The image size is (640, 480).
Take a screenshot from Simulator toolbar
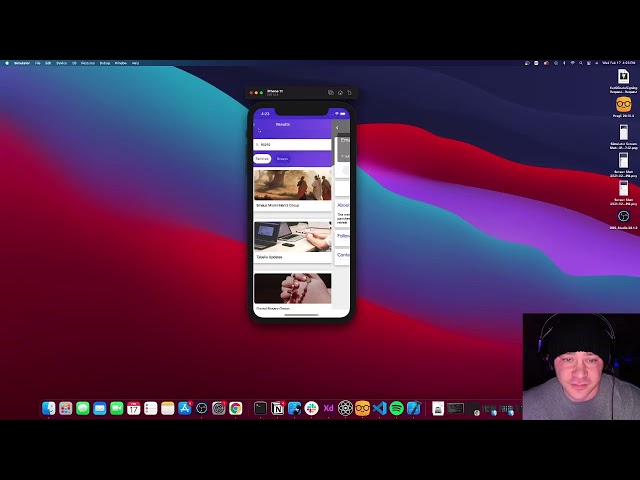[331, 93]
